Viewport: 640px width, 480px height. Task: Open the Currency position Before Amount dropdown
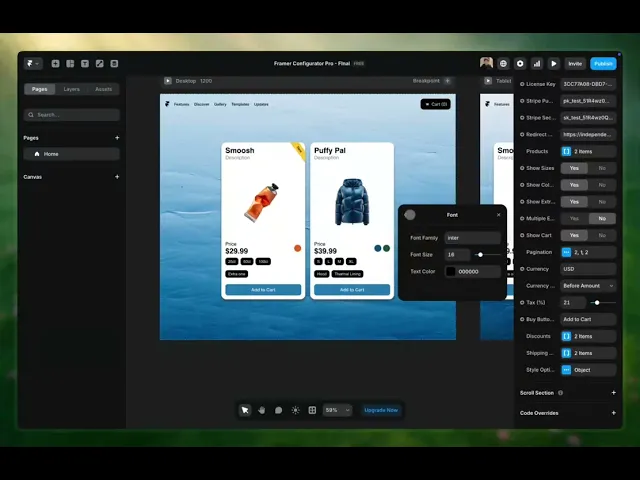point(588,286)
